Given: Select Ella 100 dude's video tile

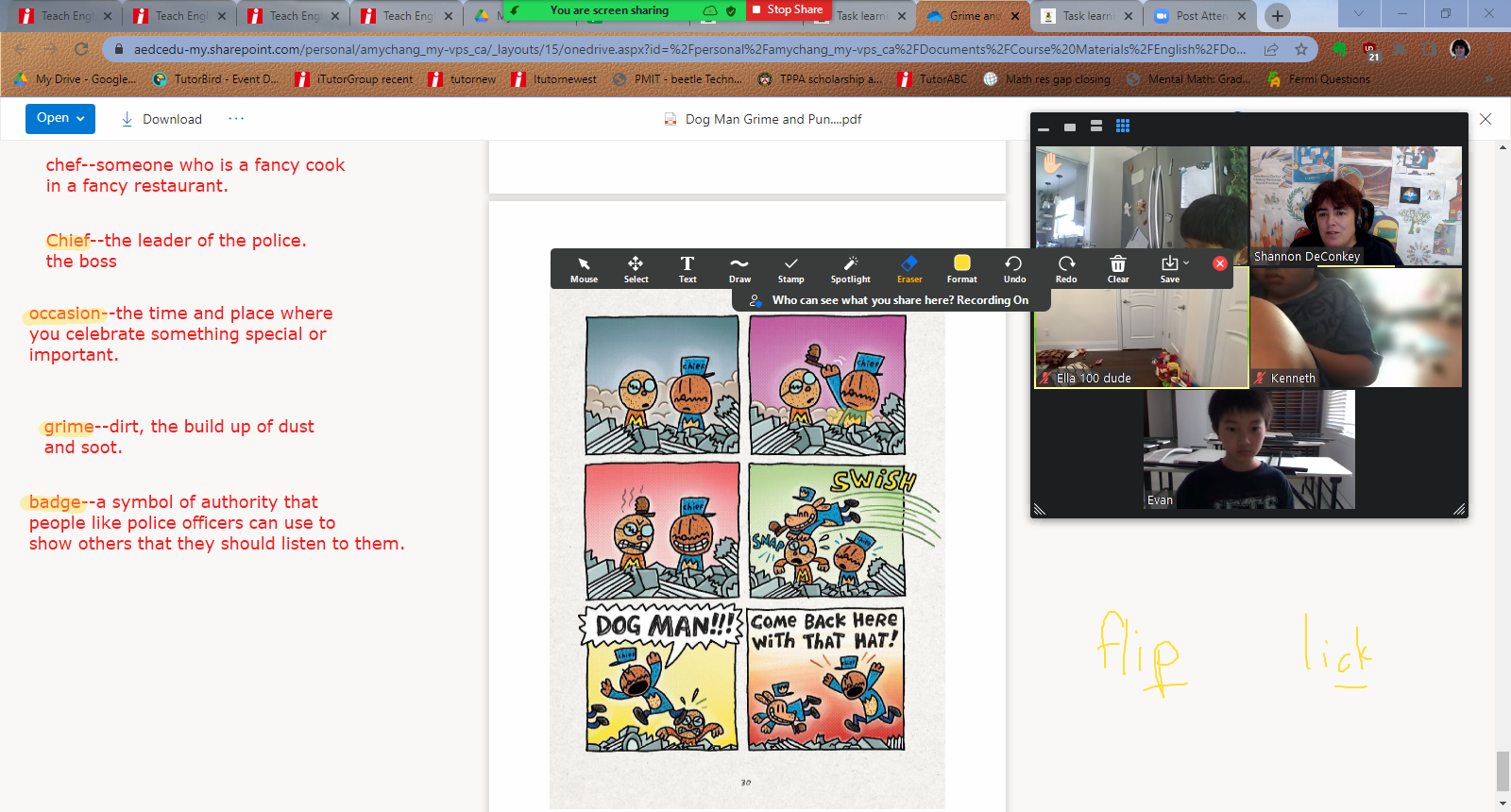Looking at the screenshot, I should click(1142, 328).
